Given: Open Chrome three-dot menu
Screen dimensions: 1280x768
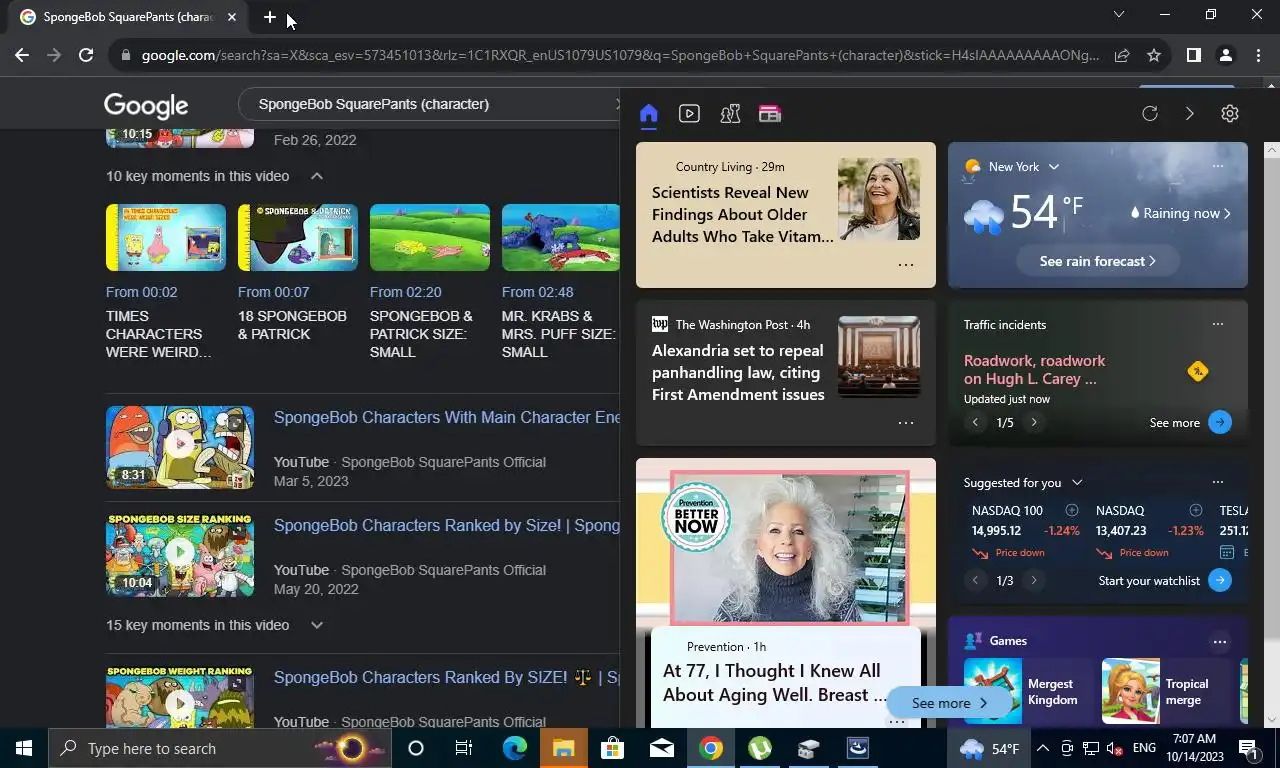Looking at the screenshot, I should click(1257, 56).
